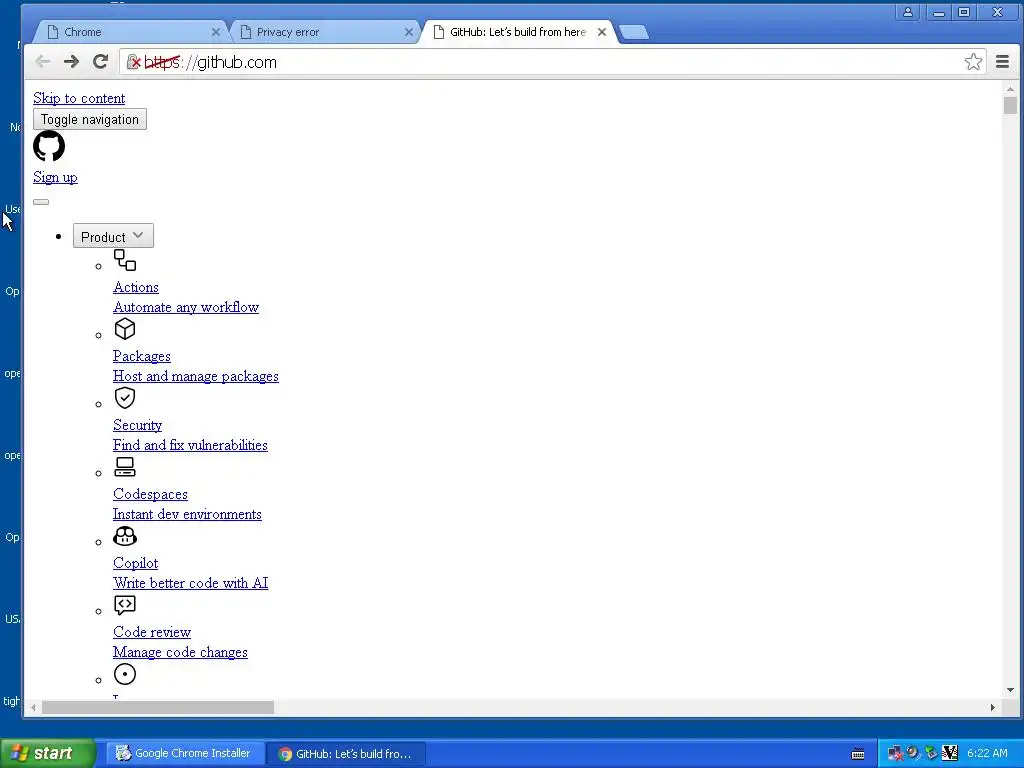1024x768 pixels.
Task: Open the Packages link
Action: click(x=142, y=356)
